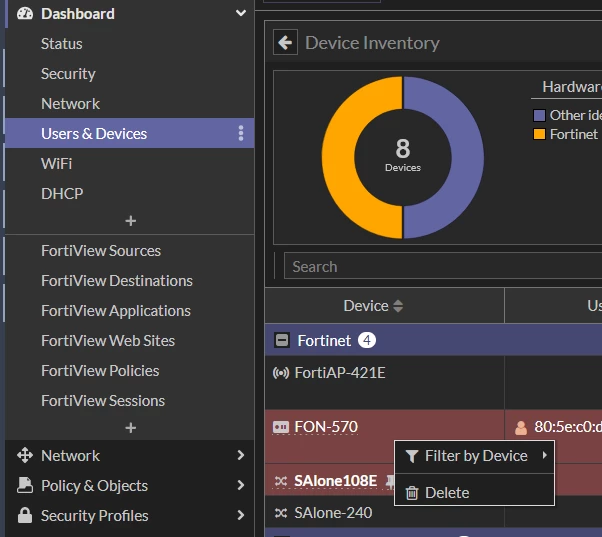
Task: Focus the device Search field
Action: click(x=443, y=266)
